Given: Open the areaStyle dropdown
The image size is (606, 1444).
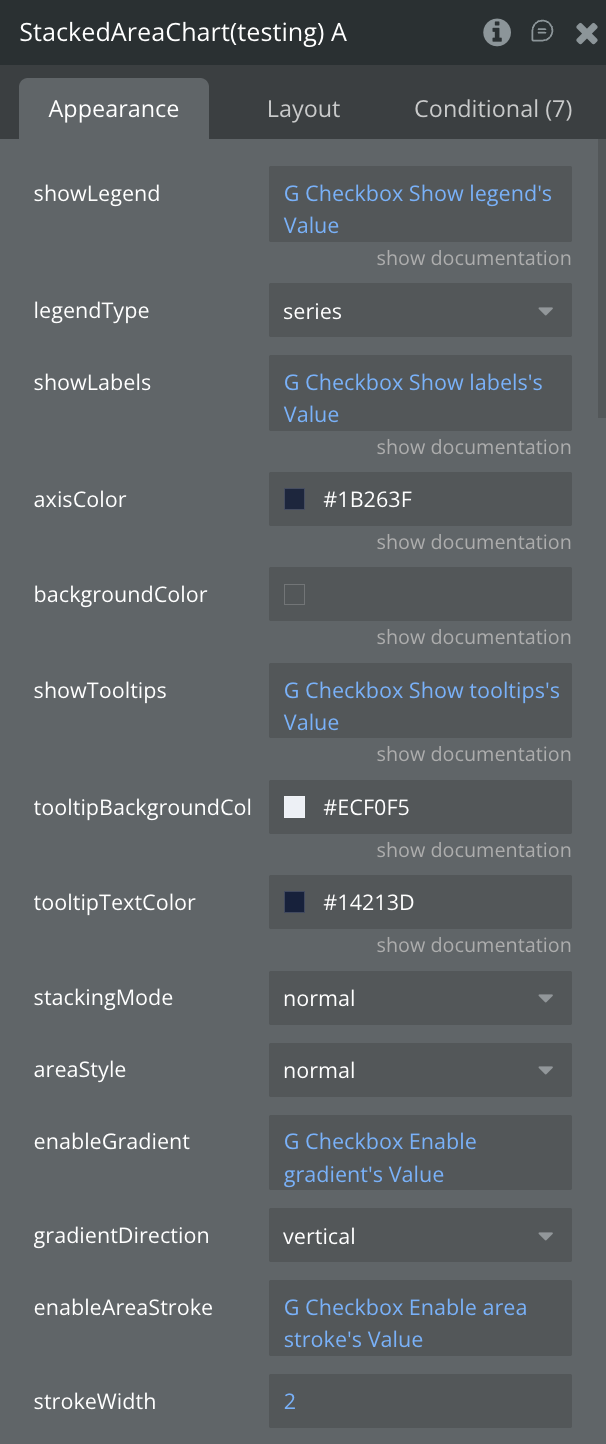Looking at the screenshot, I should point(420,1070).
